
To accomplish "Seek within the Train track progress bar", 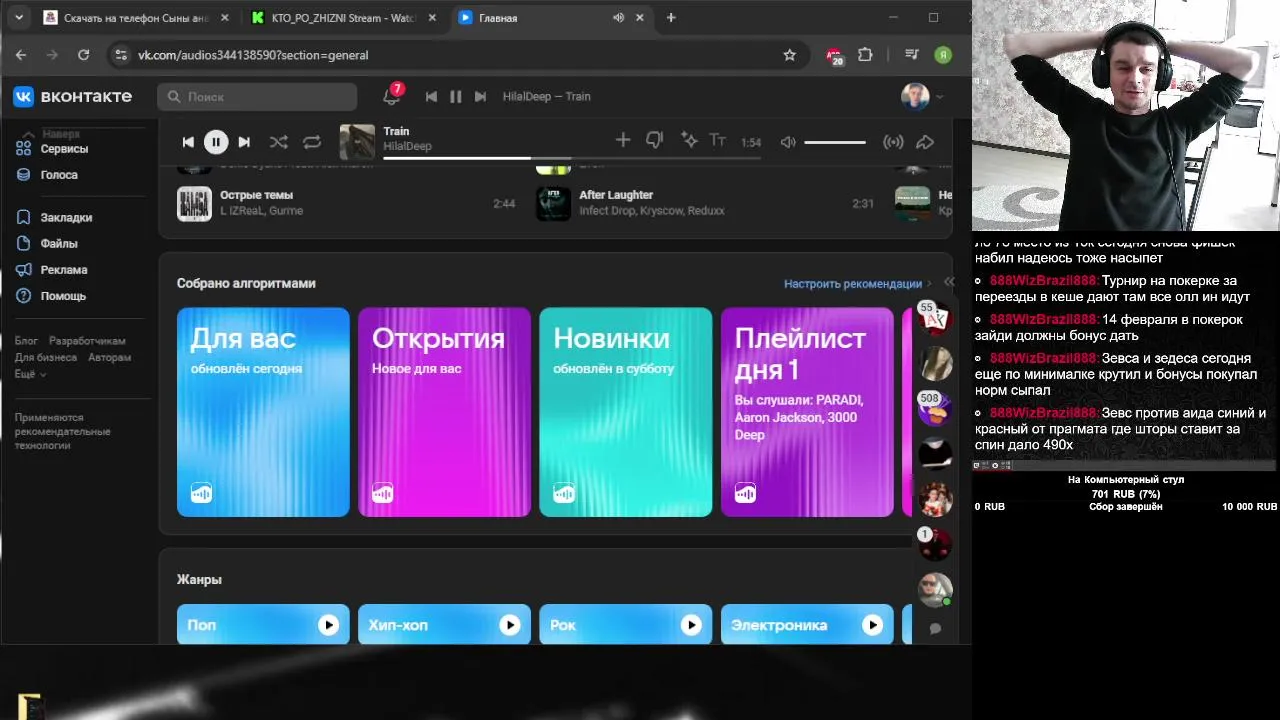I will pos(572,157).
